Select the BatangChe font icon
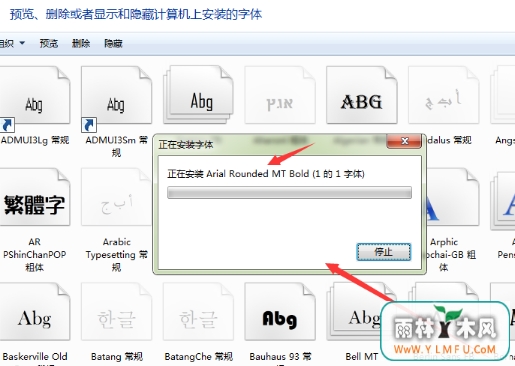 click(x=198, y=312)
